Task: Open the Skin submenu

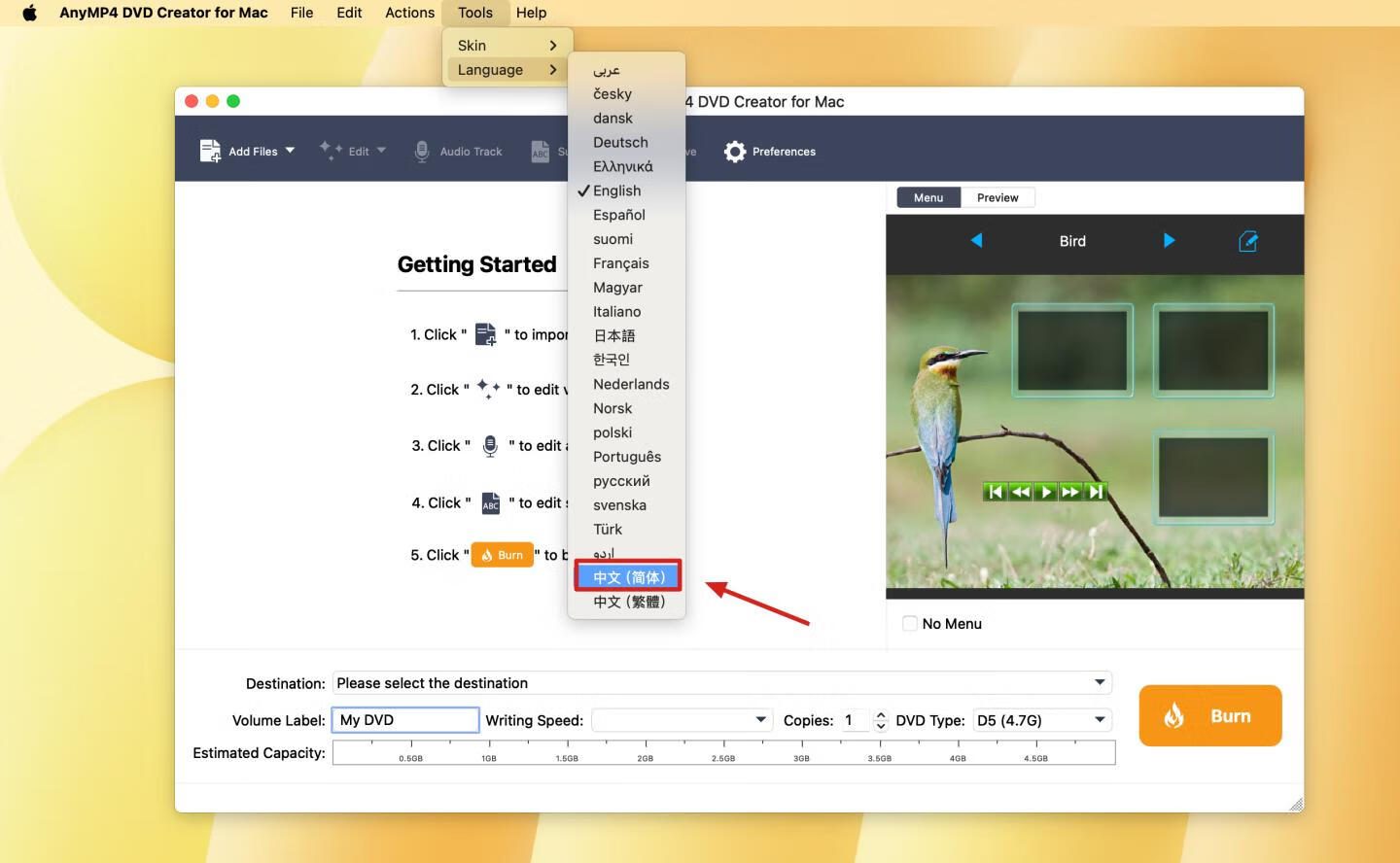Action: point(506,46)
